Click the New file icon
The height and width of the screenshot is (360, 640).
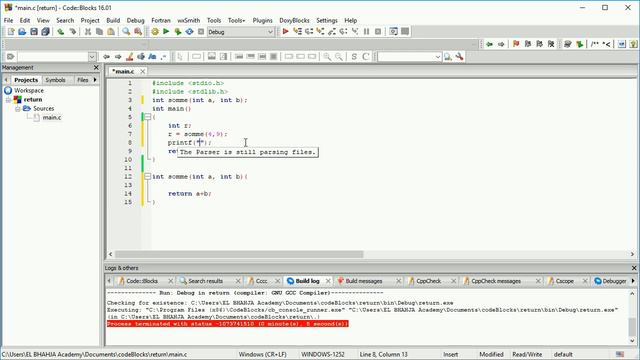(x=11, y=32)
